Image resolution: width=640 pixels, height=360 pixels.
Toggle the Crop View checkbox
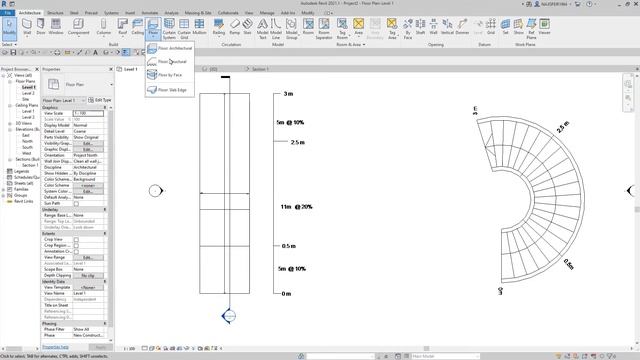tap(76, 240)
